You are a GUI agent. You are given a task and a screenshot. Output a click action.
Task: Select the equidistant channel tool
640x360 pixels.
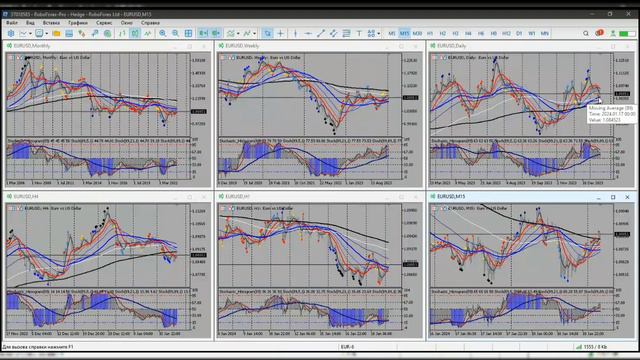coord(333,33)
